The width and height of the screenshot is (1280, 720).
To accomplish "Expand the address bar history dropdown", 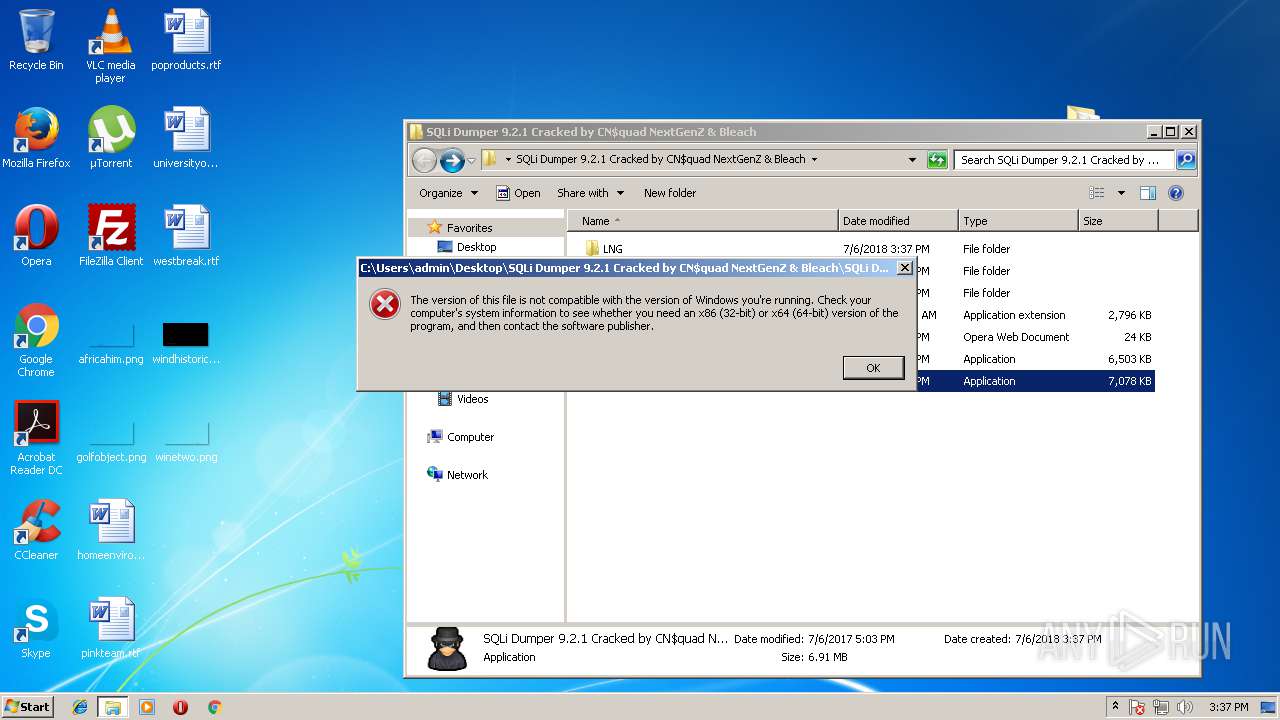I will [x=912, y=160].
